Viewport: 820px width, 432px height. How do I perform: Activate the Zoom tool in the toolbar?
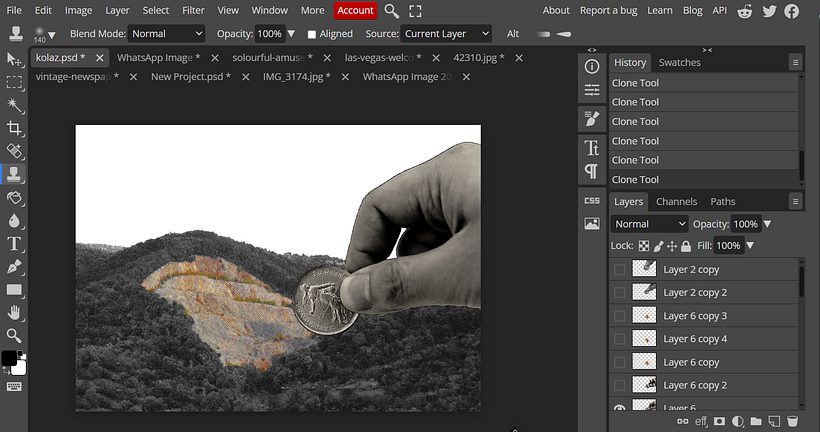tap(14, 336)
